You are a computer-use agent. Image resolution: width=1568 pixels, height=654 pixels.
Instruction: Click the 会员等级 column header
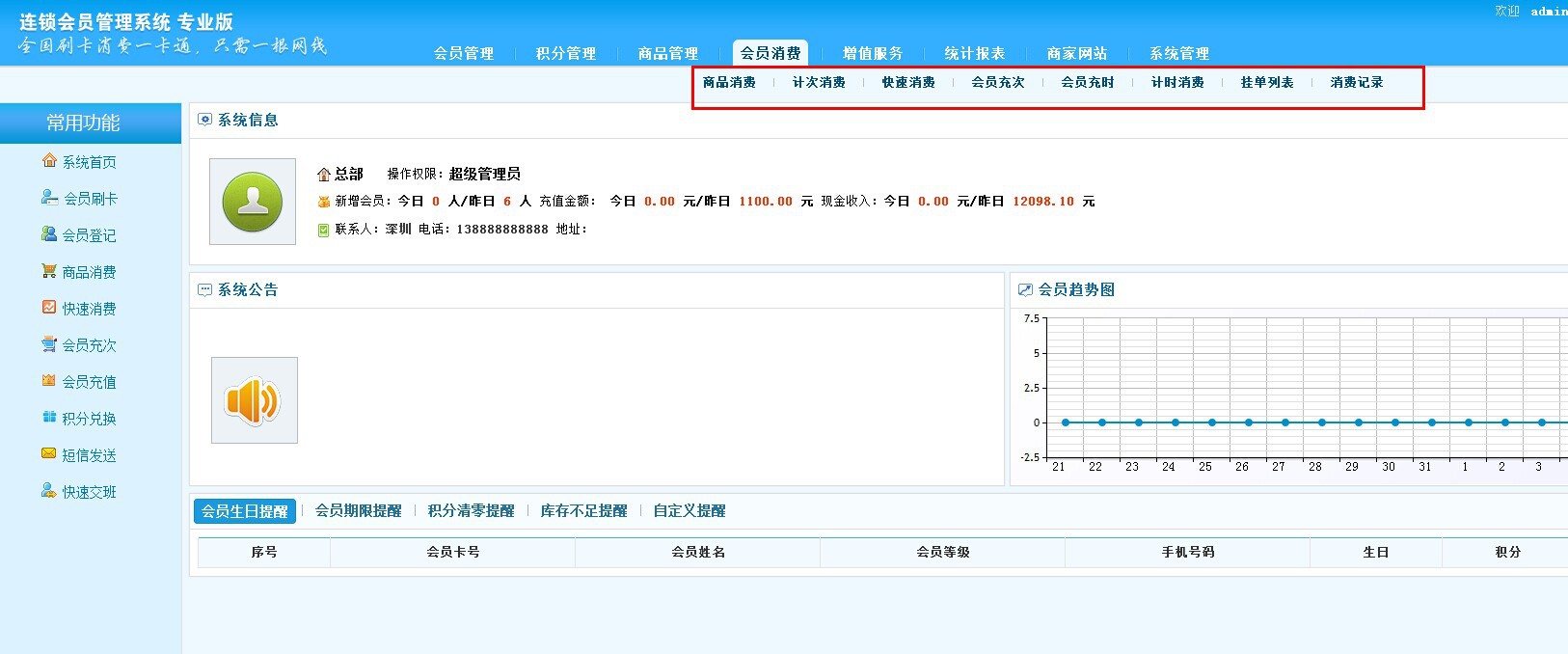tap(943, 552)
